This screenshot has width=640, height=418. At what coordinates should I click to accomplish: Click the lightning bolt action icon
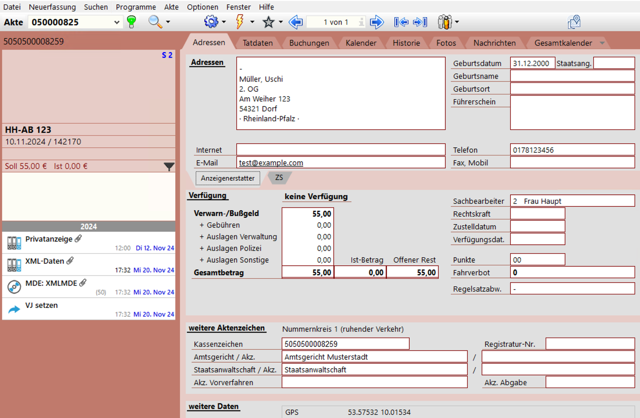pos(240,22)
